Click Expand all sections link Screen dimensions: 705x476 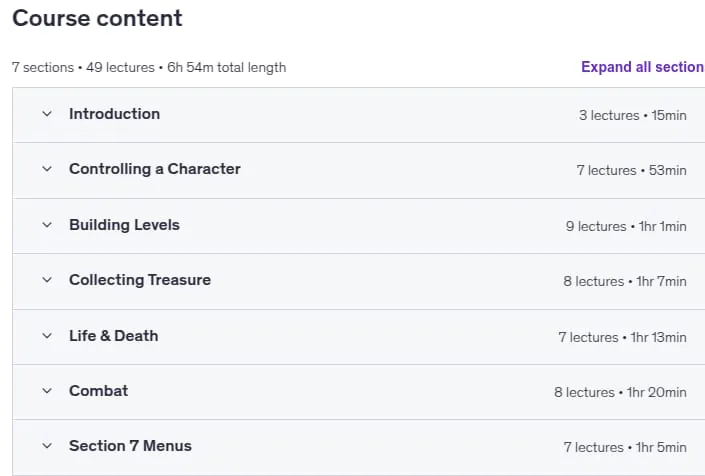(643, 67)
